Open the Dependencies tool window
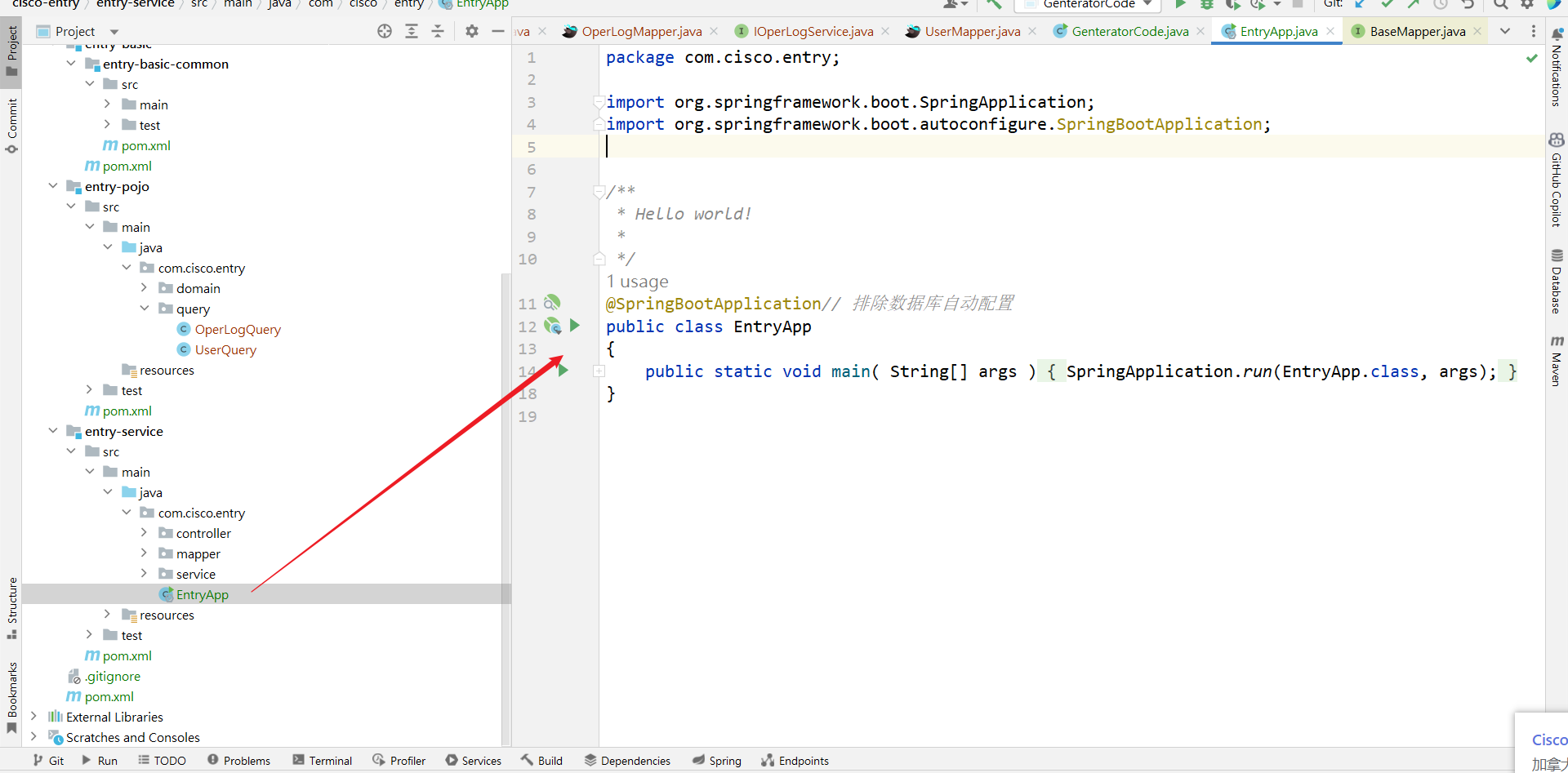This screenshot has width=1568, height=773. (x=627, y=760)
